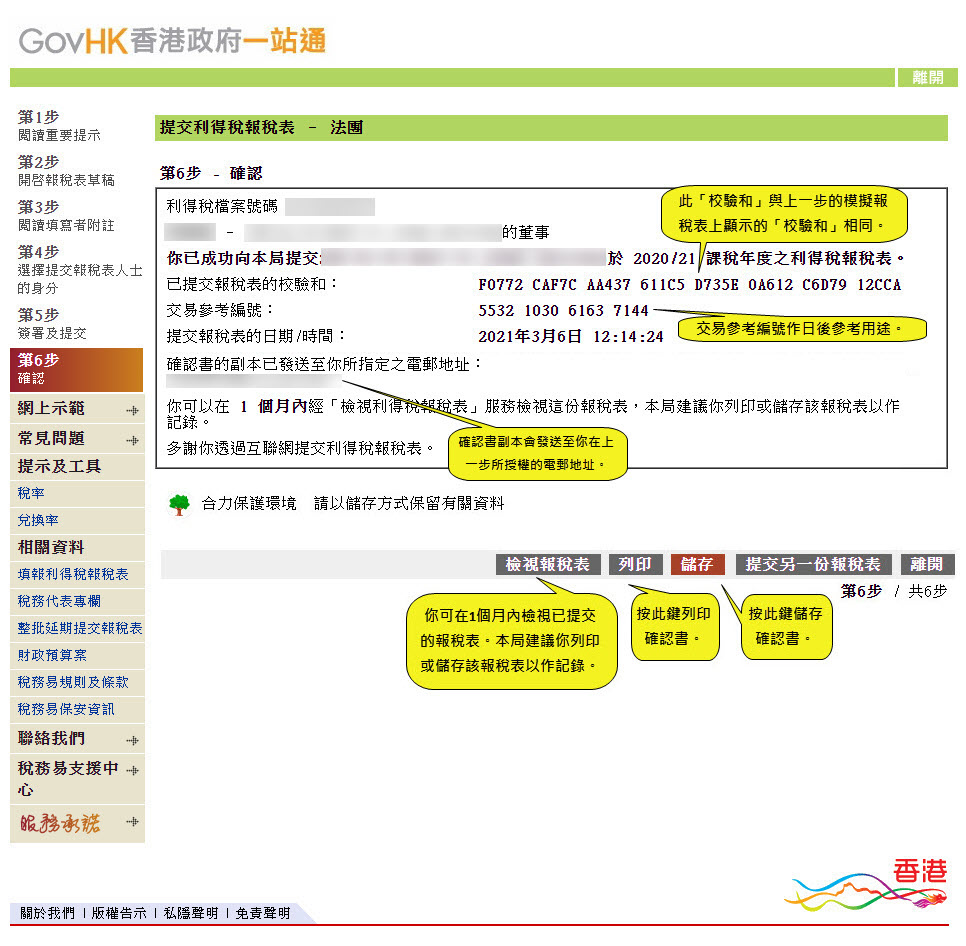Image resolution: width=966 pixels, height=946 pixels.
Task: Click the GovHK 香港政府一站通 logo
Action: [x=172, y=41]
